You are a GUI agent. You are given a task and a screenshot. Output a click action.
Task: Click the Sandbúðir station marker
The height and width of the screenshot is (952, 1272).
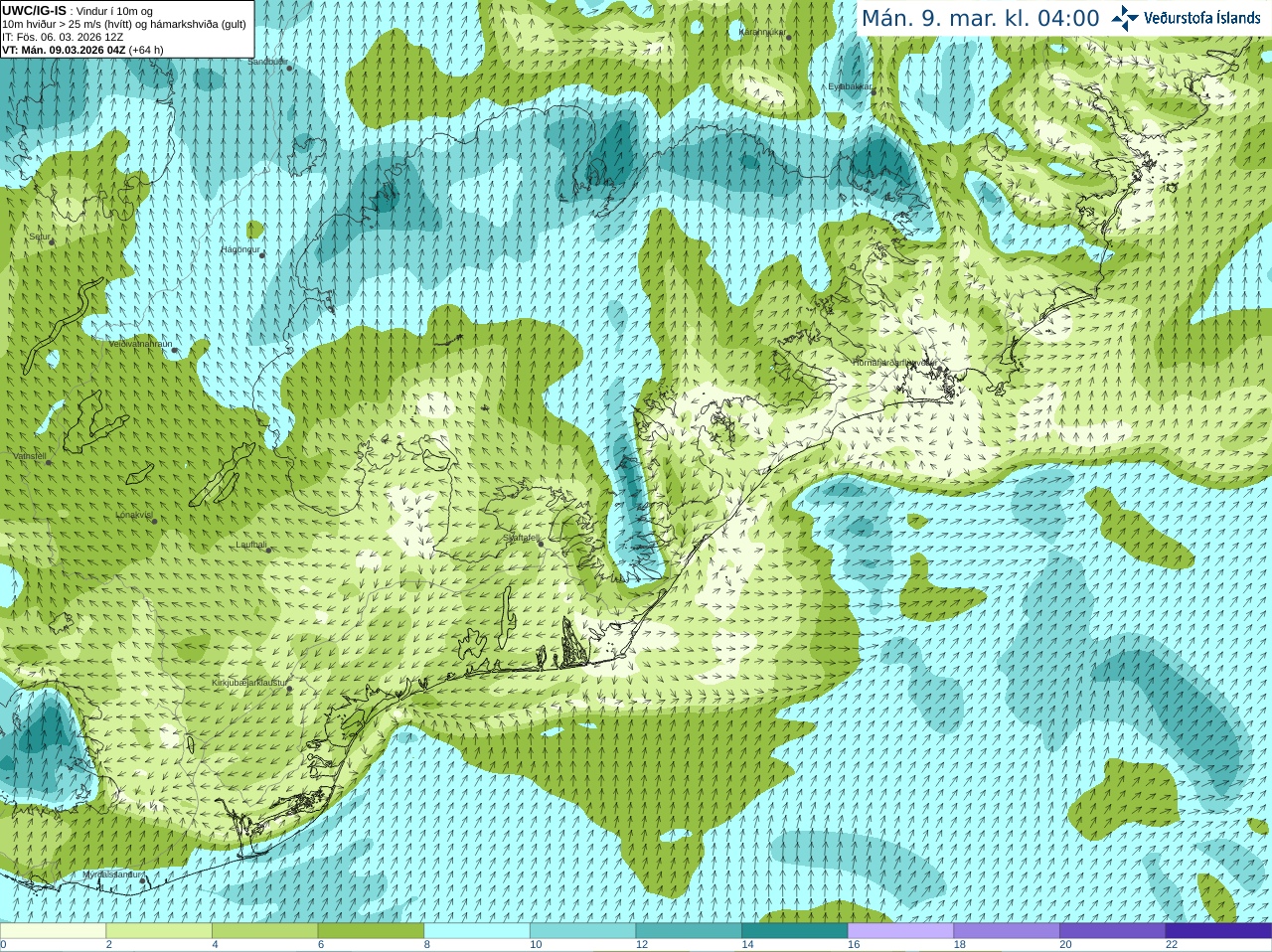288,68
